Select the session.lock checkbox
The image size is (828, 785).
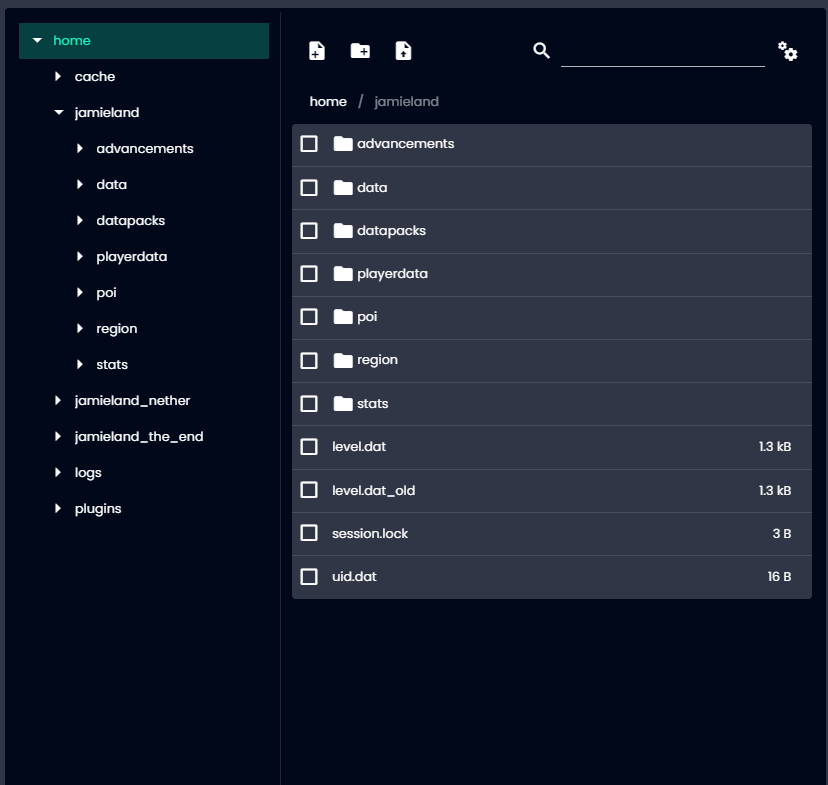point(309,533)
